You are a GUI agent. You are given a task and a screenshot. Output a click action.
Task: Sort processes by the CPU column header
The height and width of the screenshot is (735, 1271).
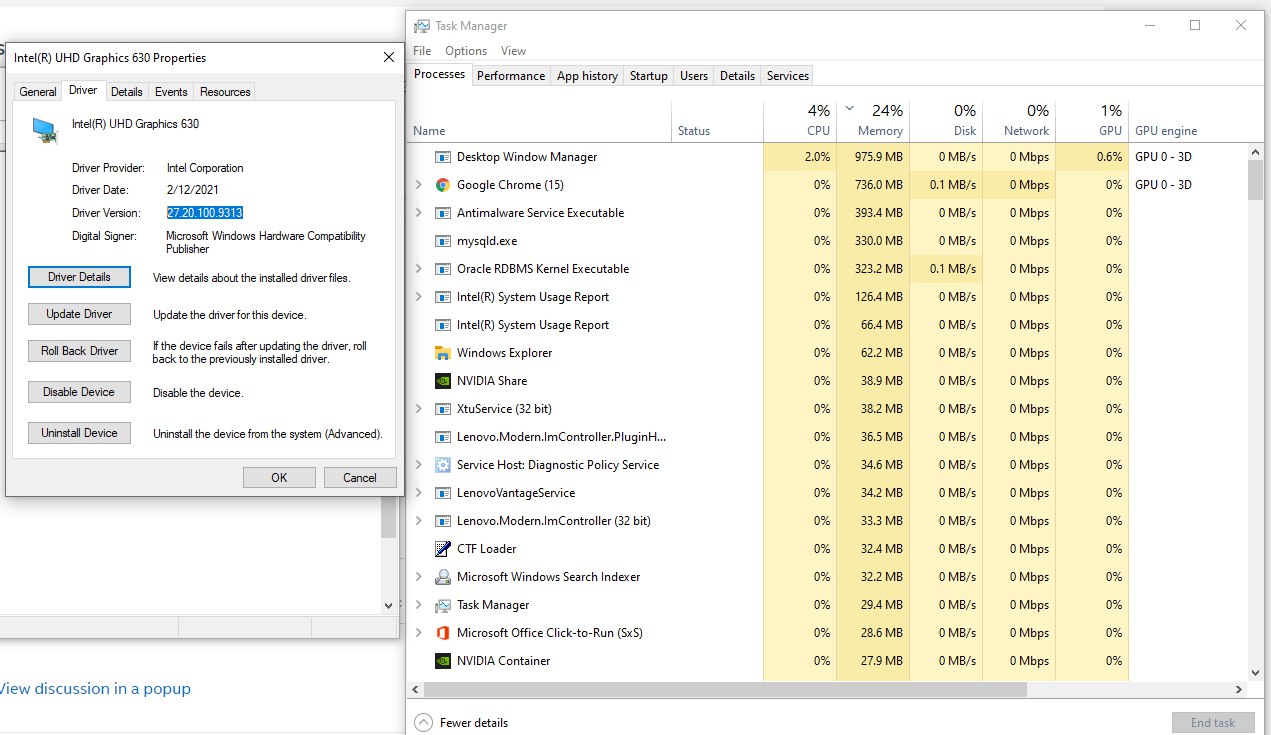(x=800, y=120)
